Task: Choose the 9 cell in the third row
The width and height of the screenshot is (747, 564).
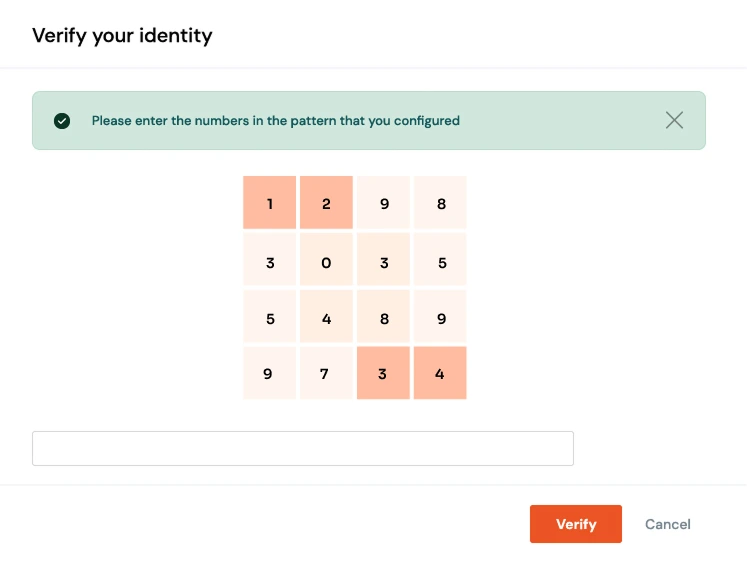Action: 440,317
